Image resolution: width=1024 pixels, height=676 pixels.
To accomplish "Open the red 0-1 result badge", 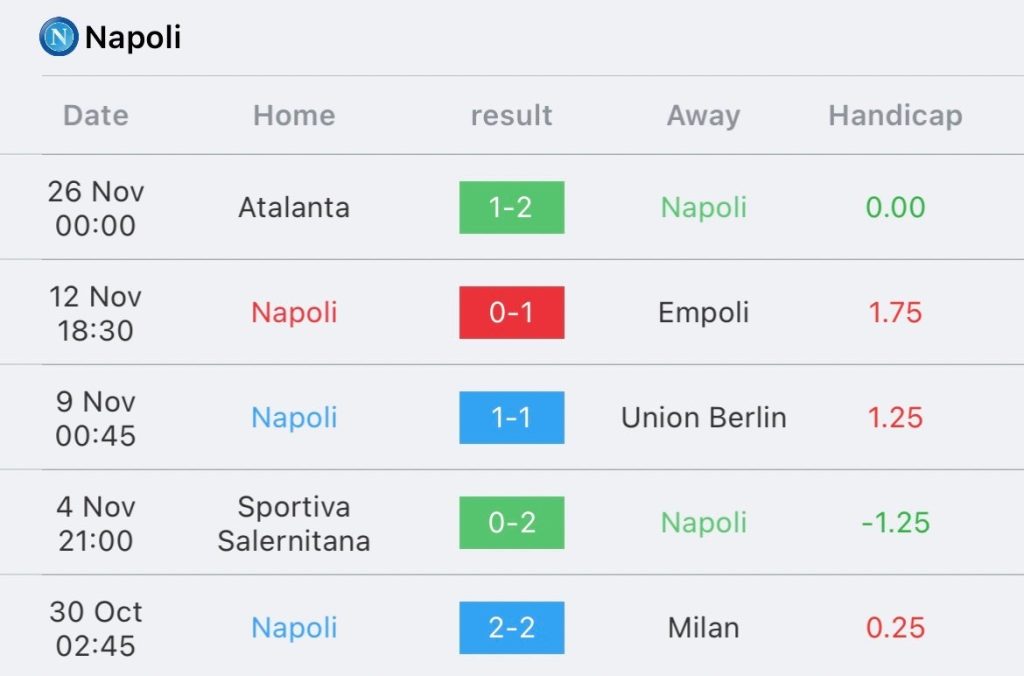I will click(511, 312).
